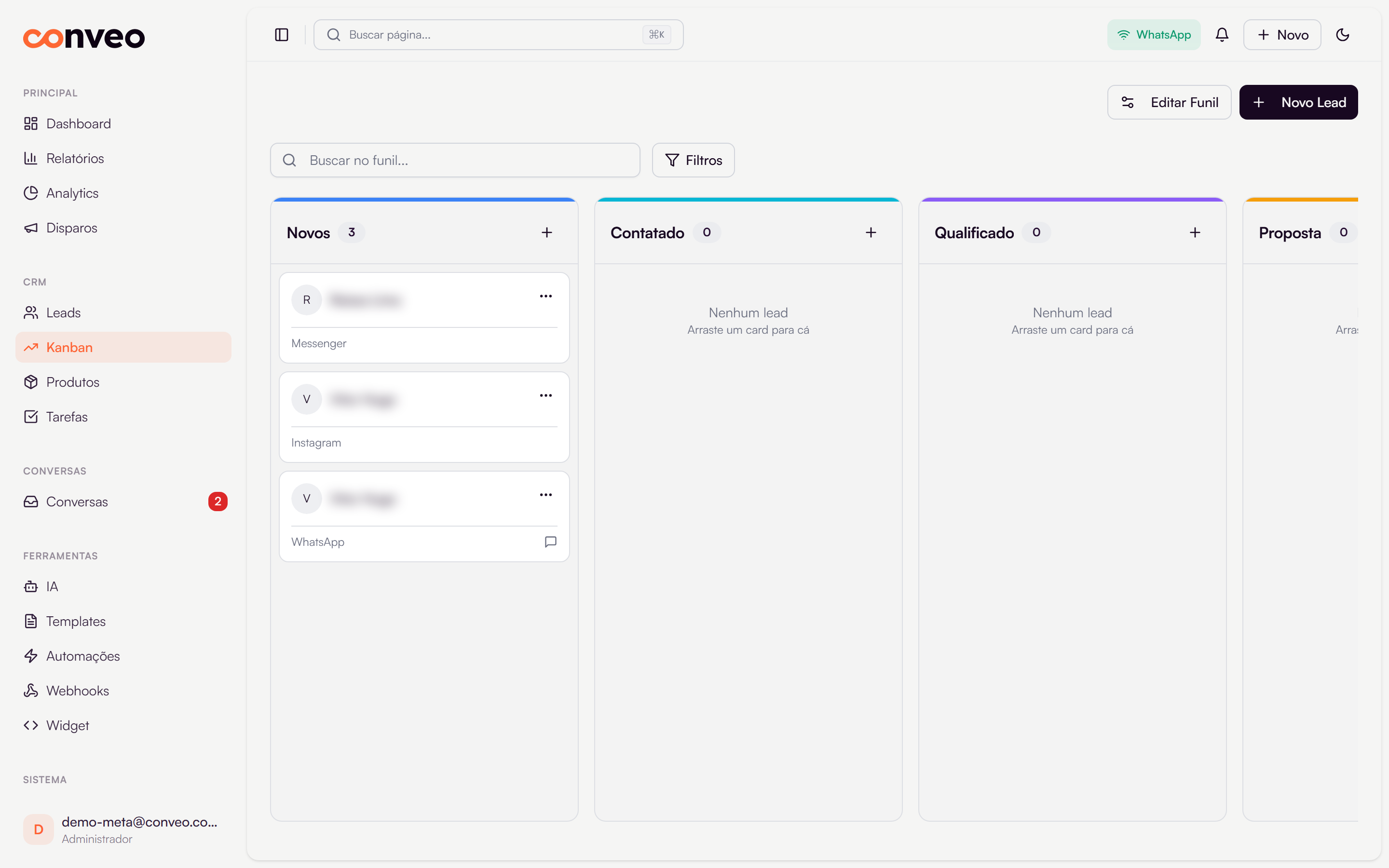Viewport: 1389px width, 868px height.
Task: Click the Novos column count badge 3
Action: pyautogui.click(x=351, y=232)
